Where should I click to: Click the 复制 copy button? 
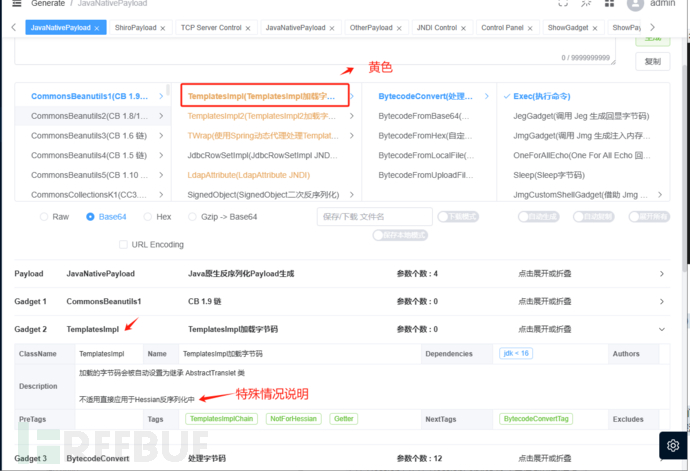[653, 61]
